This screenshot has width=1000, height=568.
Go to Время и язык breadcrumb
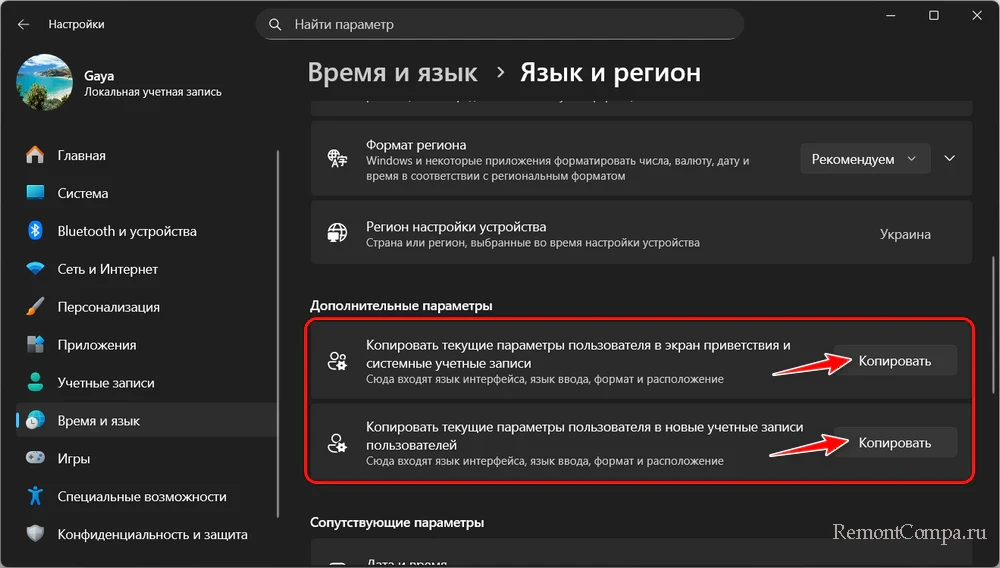click(x=392, y=73)
